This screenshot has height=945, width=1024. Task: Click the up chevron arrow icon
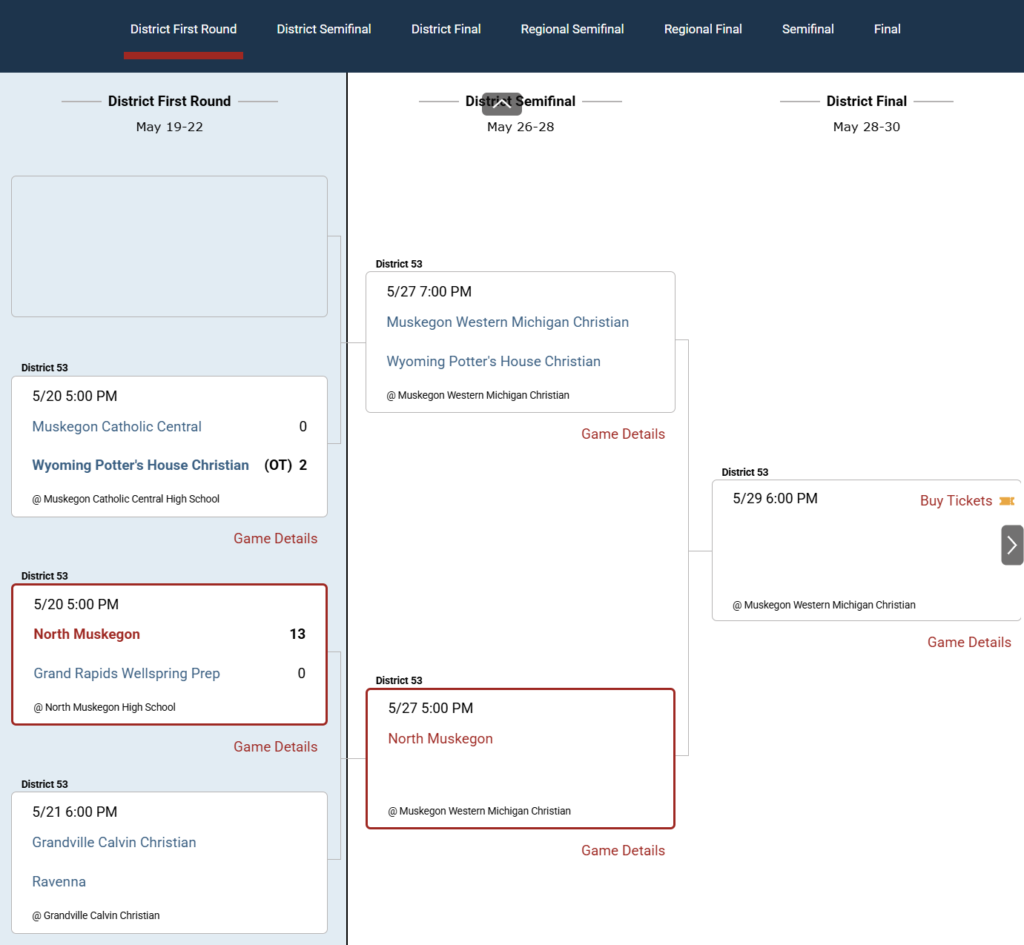(502, 103)
